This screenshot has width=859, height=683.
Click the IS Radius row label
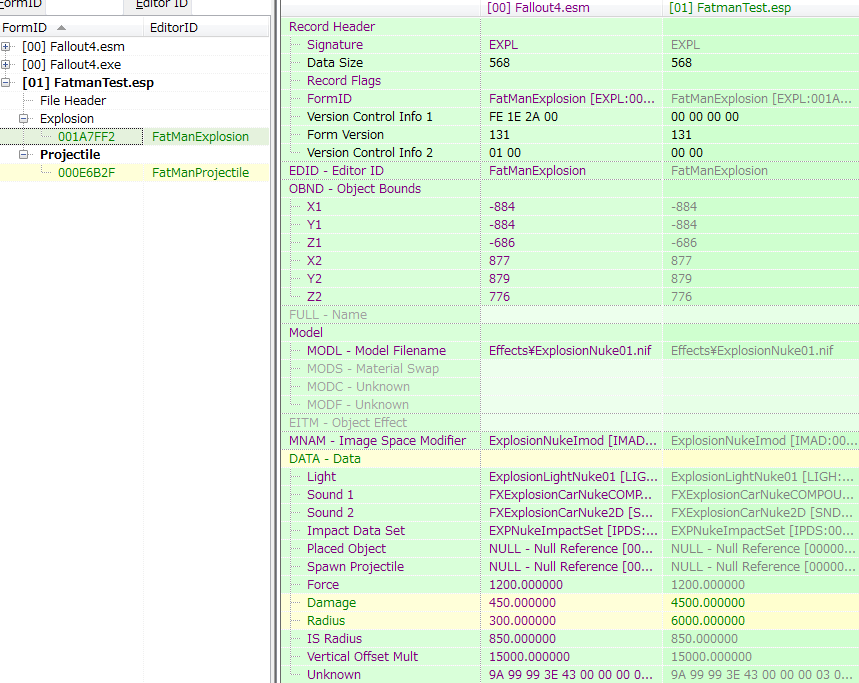coord(334,639)
